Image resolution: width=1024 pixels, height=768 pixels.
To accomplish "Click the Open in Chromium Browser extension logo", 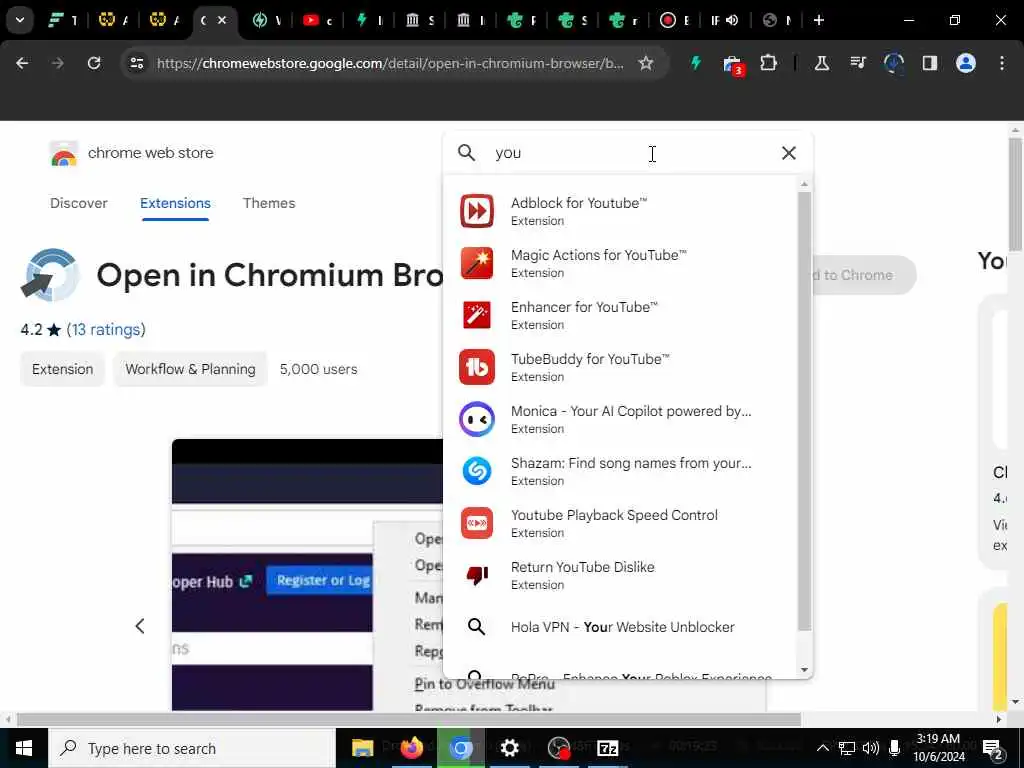I will [x=50, y=275].
